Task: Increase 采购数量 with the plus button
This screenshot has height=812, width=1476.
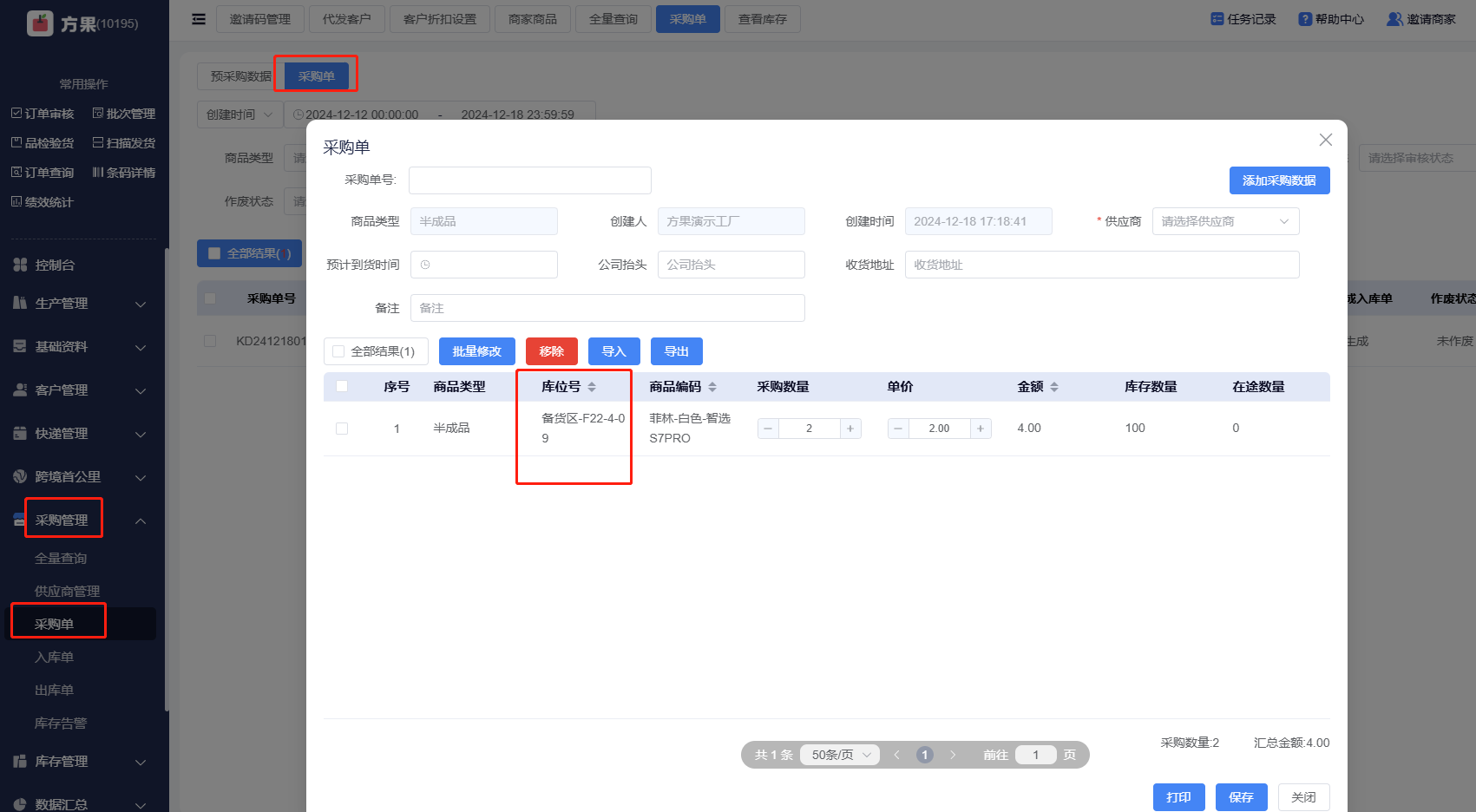Action: click(850, 429)
